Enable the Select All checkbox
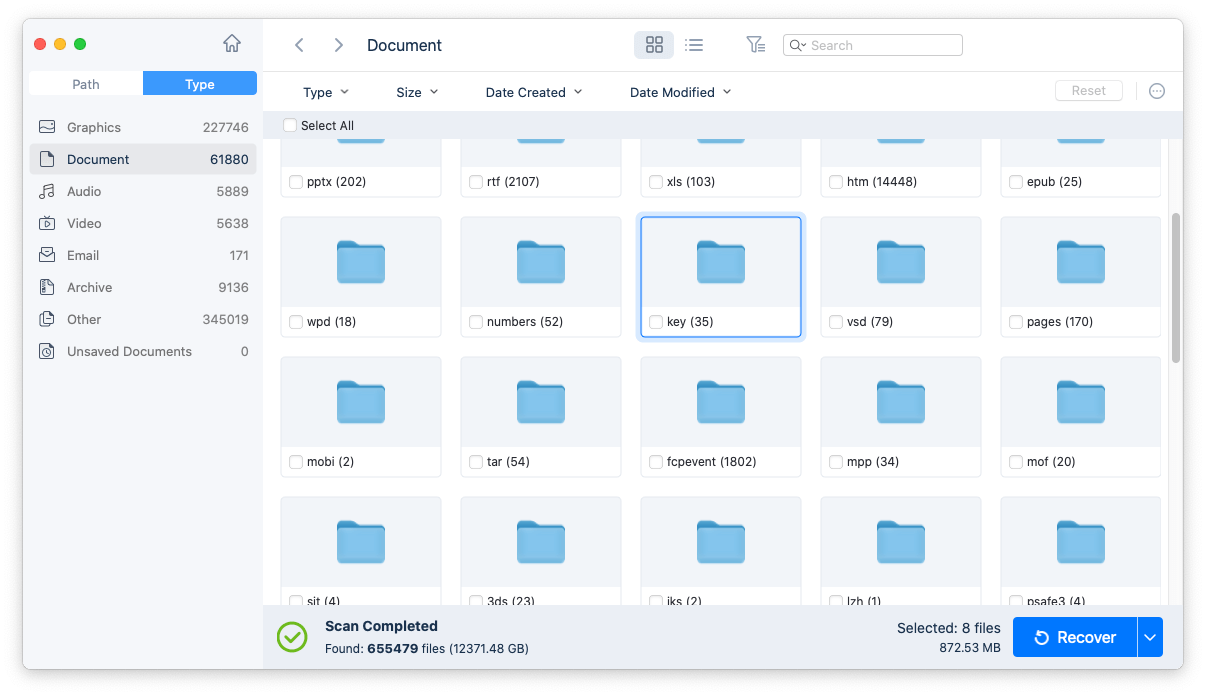 tap(290, 125)
